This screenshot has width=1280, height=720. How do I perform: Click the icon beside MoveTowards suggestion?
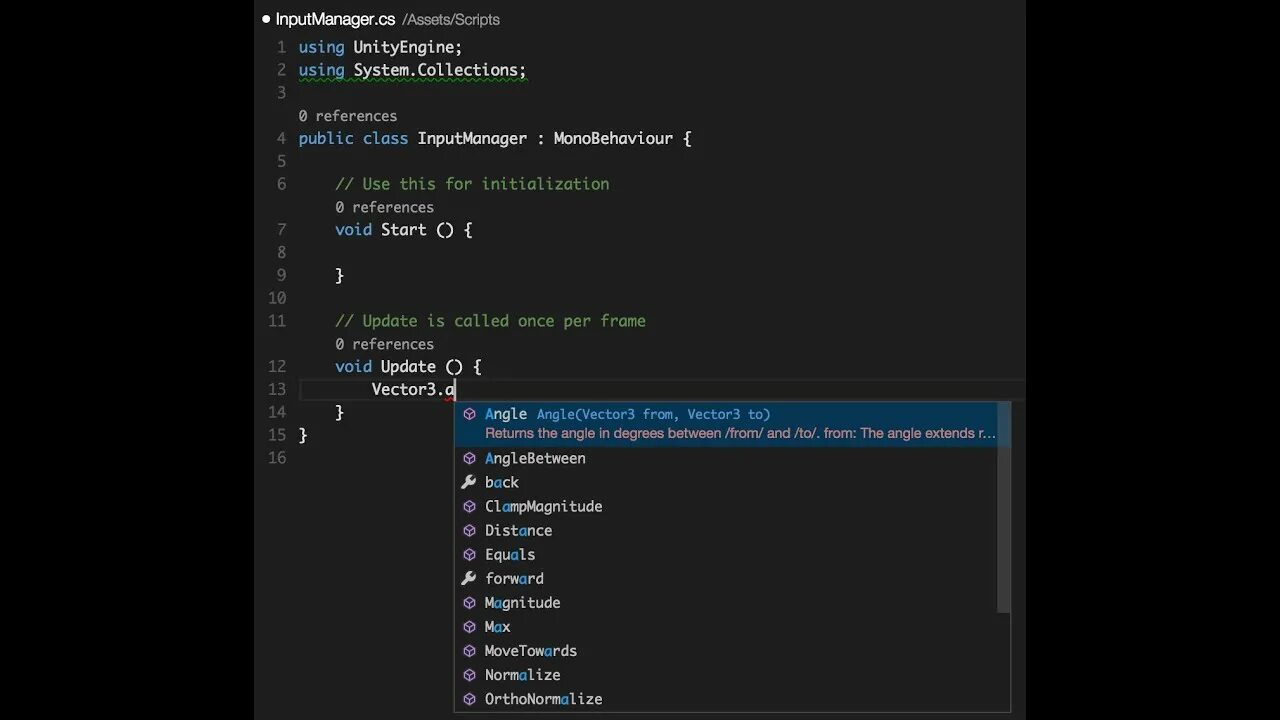point(470,651)
